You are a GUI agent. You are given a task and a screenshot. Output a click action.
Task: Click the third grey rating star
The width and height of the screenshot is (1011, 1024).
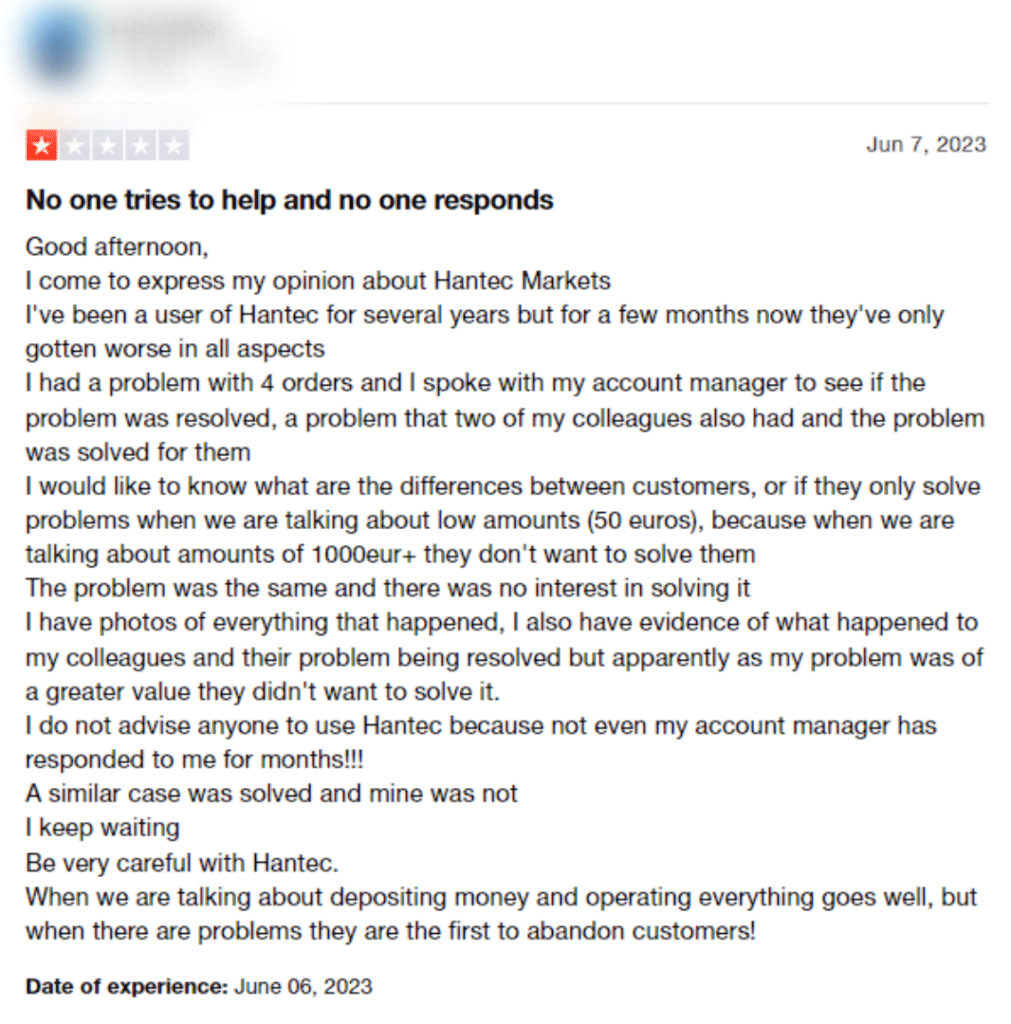[x=108, y=145]
